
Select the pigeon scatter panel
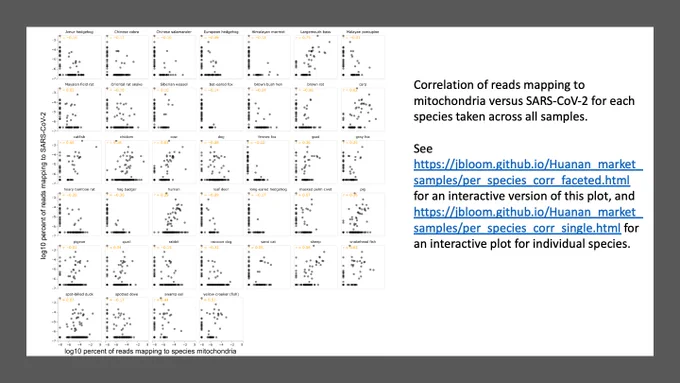[80, 266]
